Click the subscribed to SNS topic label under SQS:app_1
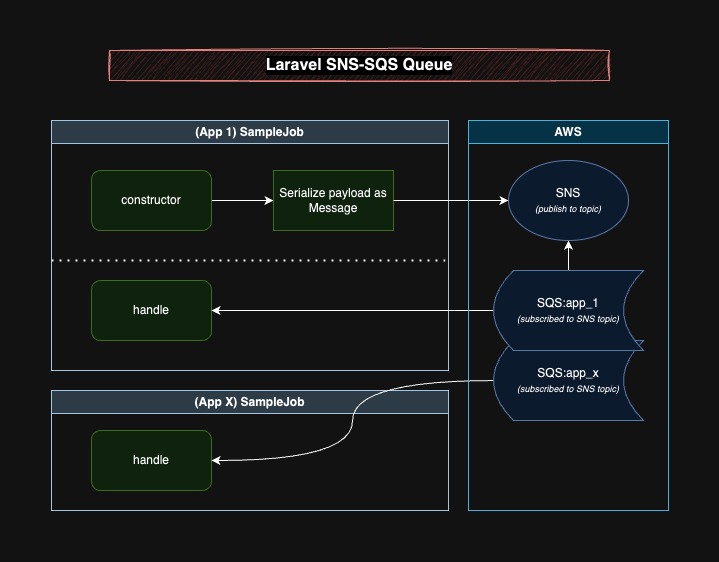The image size is (719, 562). click(568, 319)
